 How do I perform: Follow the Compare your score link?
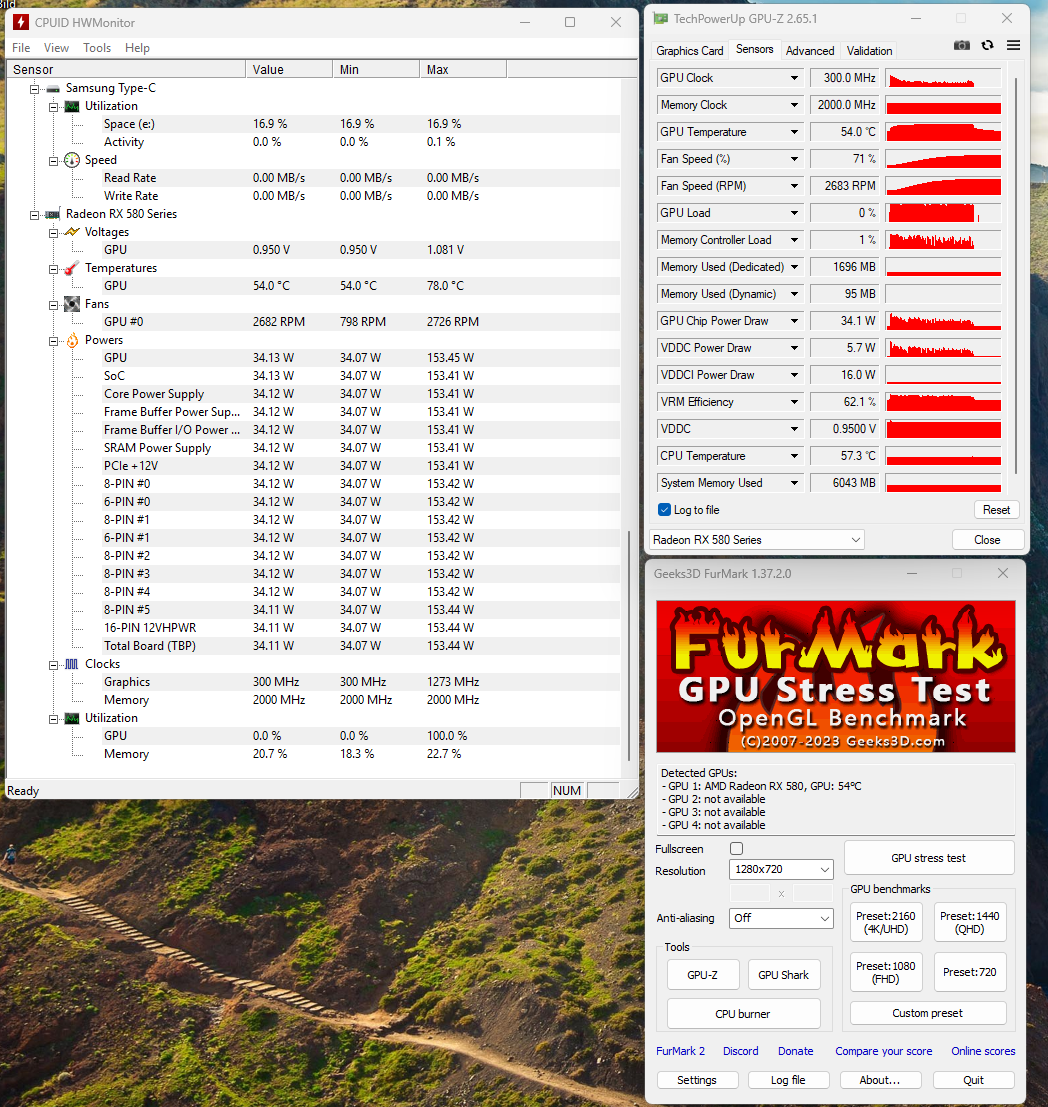point(883,1051)
